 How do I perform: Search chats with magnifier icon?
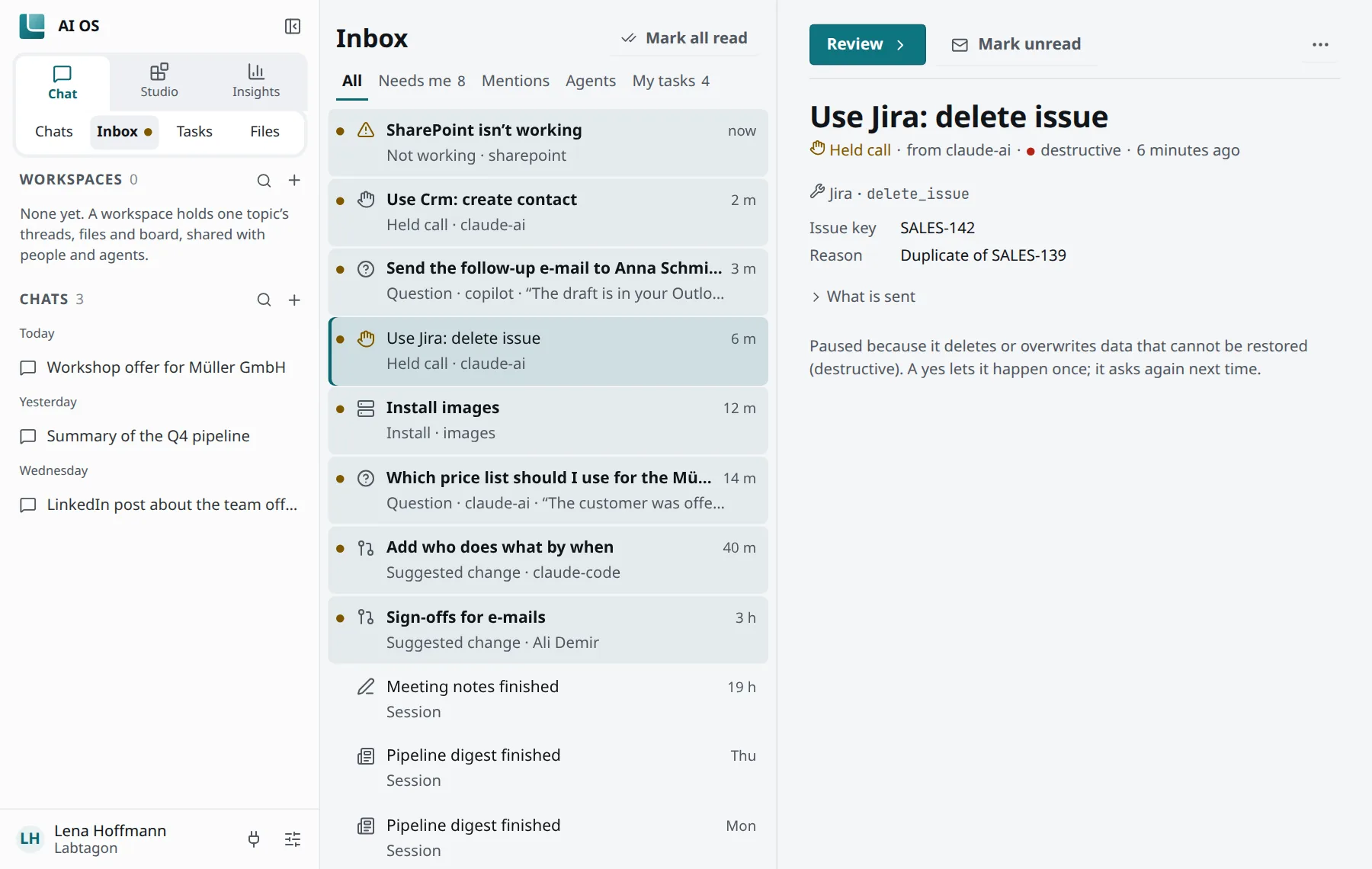264,300
